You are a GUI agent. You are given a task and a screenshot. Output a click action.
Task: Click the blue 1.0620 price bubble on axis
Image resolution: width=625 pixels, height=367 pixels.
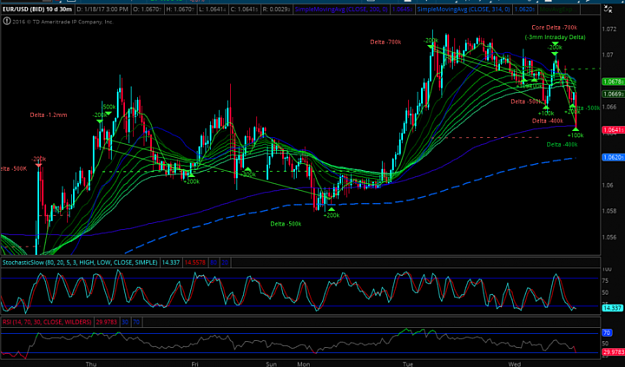click(613, 157)
